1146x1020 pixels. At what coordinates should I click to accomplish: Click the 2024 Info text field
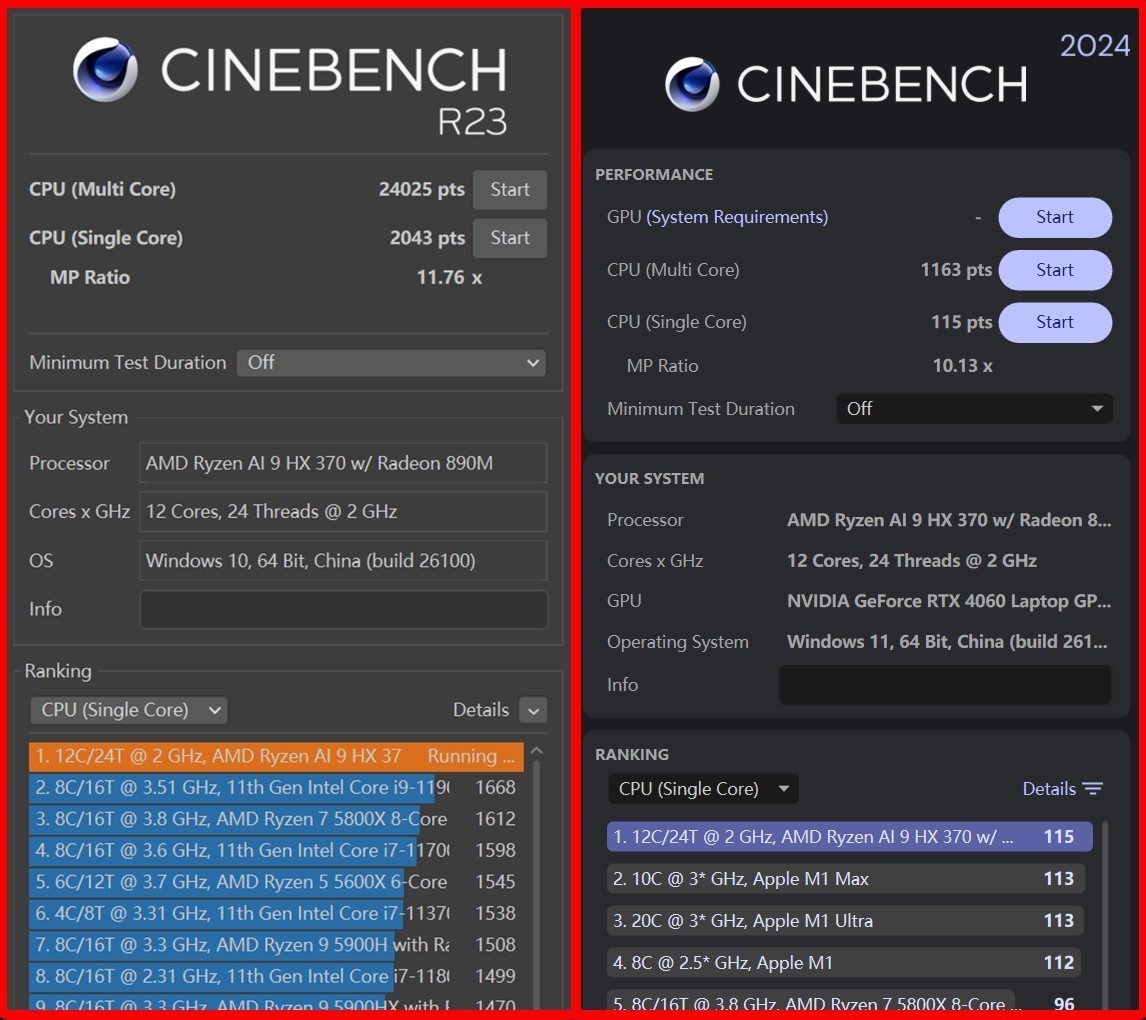click(x=944, y=685)
